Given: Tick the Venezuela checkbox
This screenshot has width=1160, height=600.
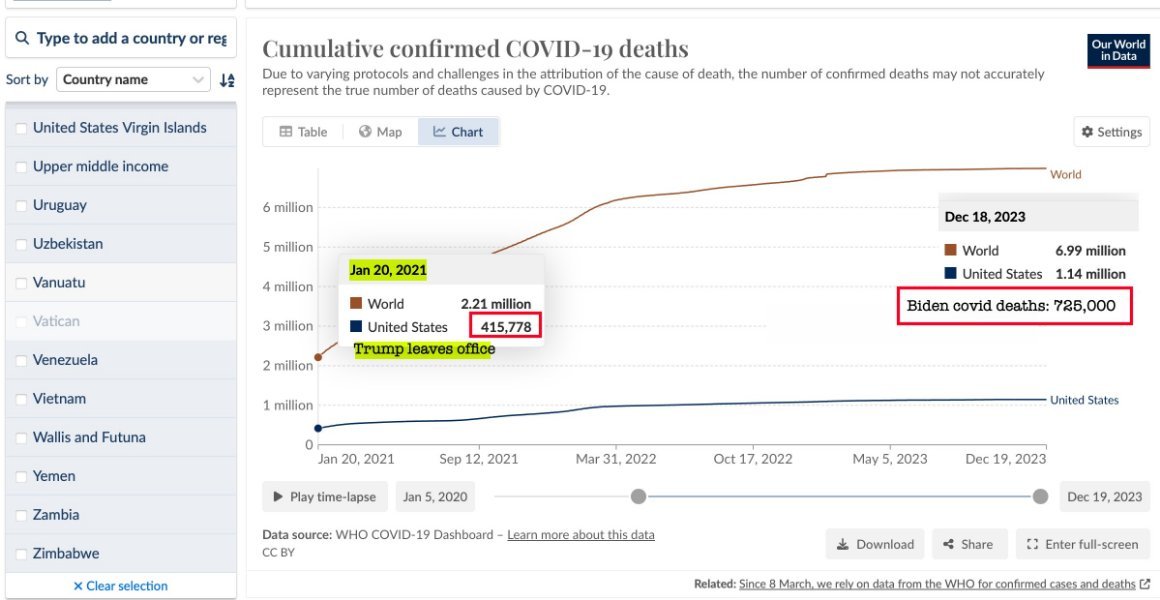Looking at the screenshot, I should point(21,360).
